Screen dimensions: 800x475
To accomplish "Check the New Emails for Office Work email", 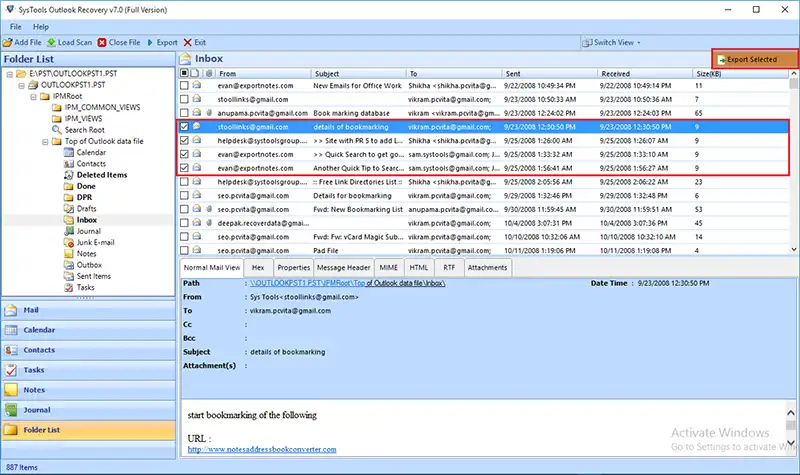I will point(184,85).
